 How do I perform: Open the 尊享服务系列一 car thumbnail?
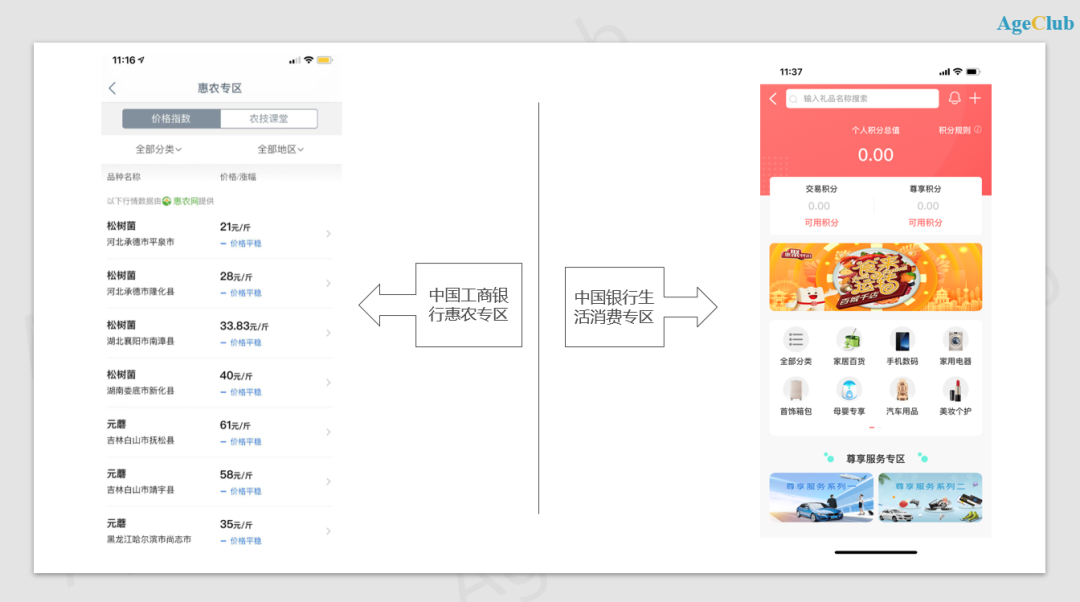point(821,497)
